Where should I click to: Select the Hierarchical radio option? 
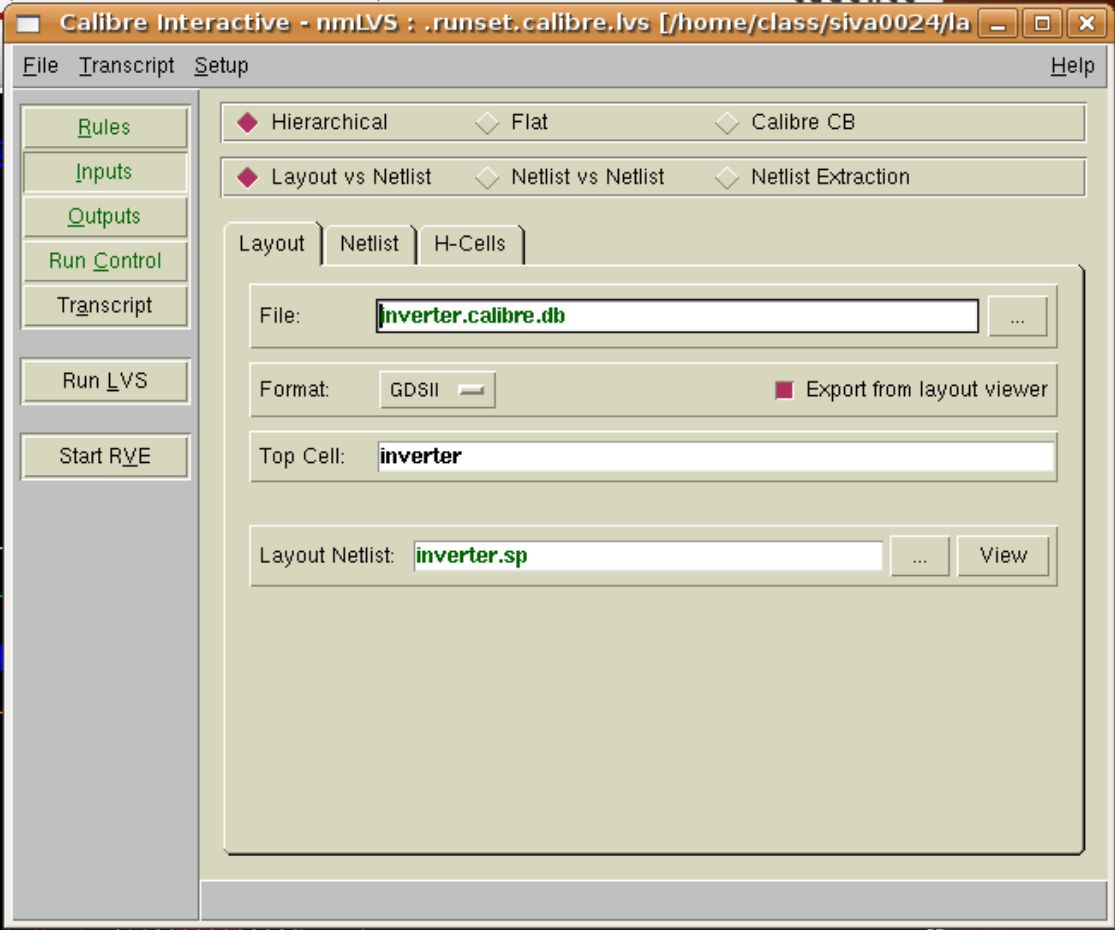(313, 122)
